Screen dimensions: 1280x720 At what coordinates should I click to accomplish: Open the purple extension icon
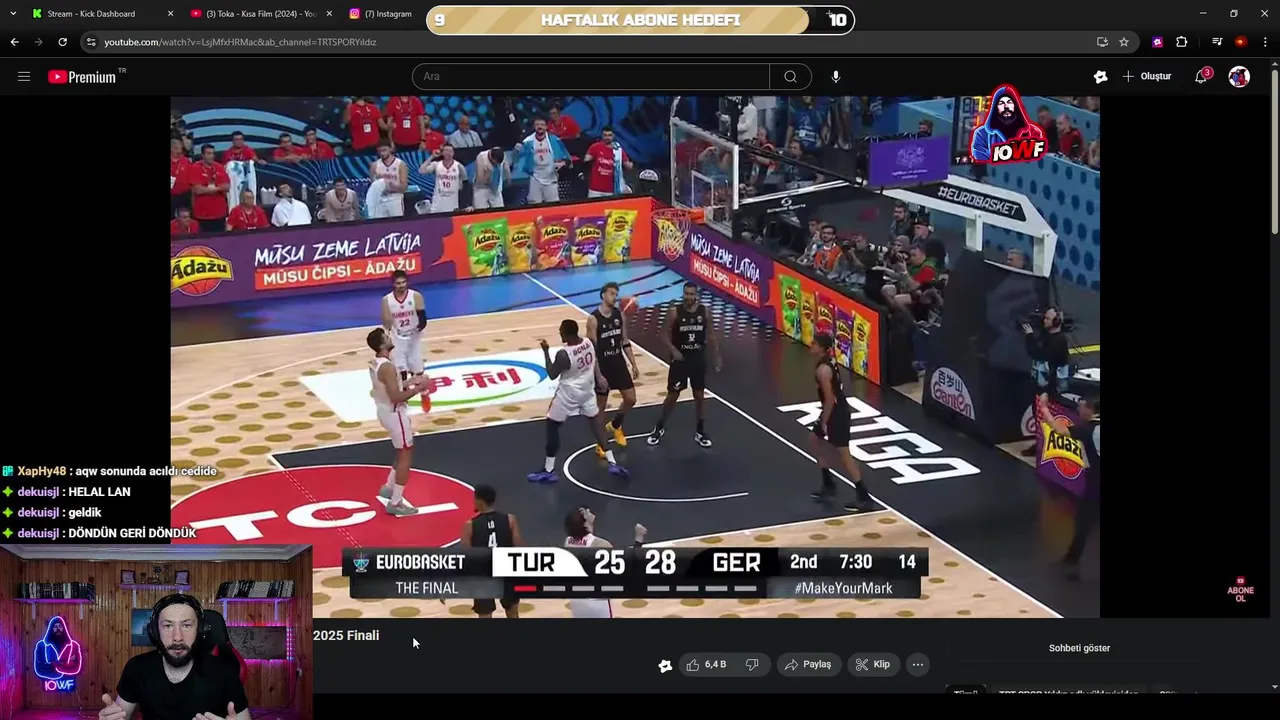(x=1157, y=42)
